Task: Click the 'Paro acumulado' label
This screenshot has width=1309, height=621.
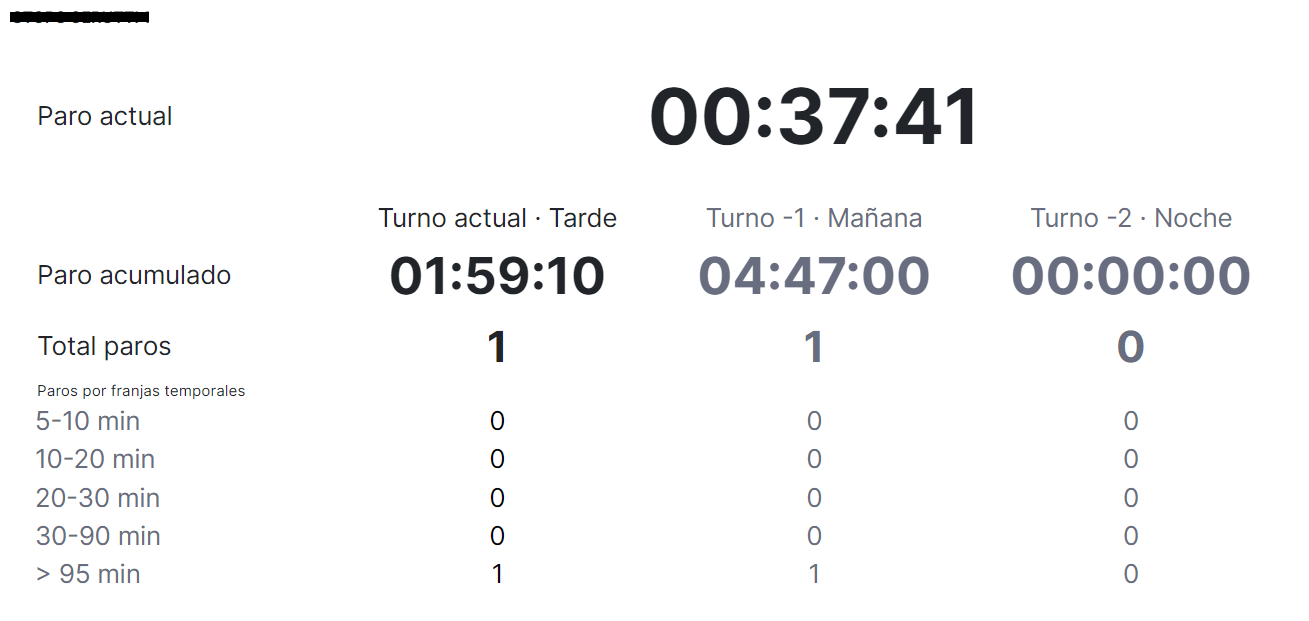Action: tap(134, 275)
